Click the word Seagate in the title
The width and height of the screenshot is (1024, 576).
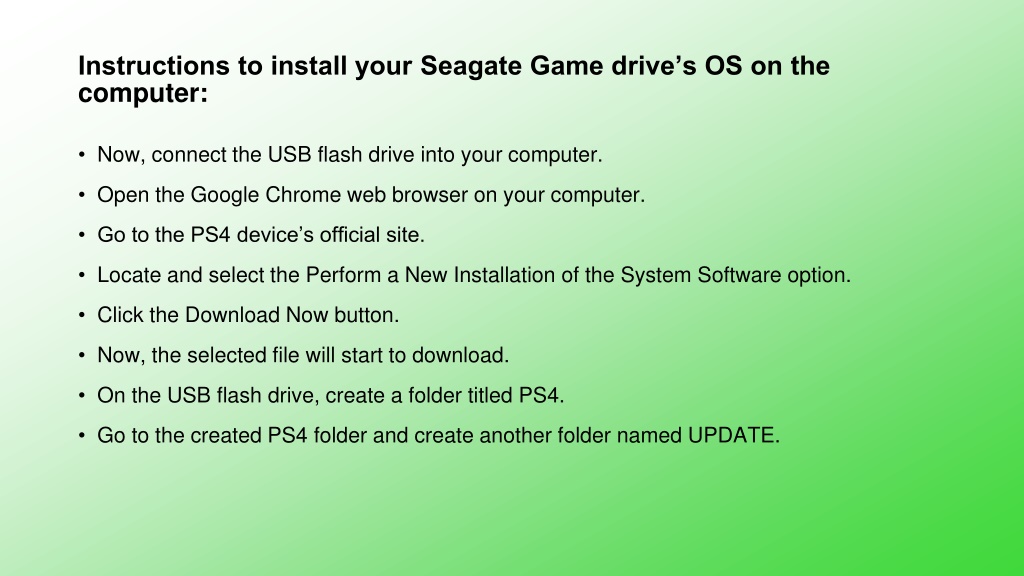[x=471, y=66]
